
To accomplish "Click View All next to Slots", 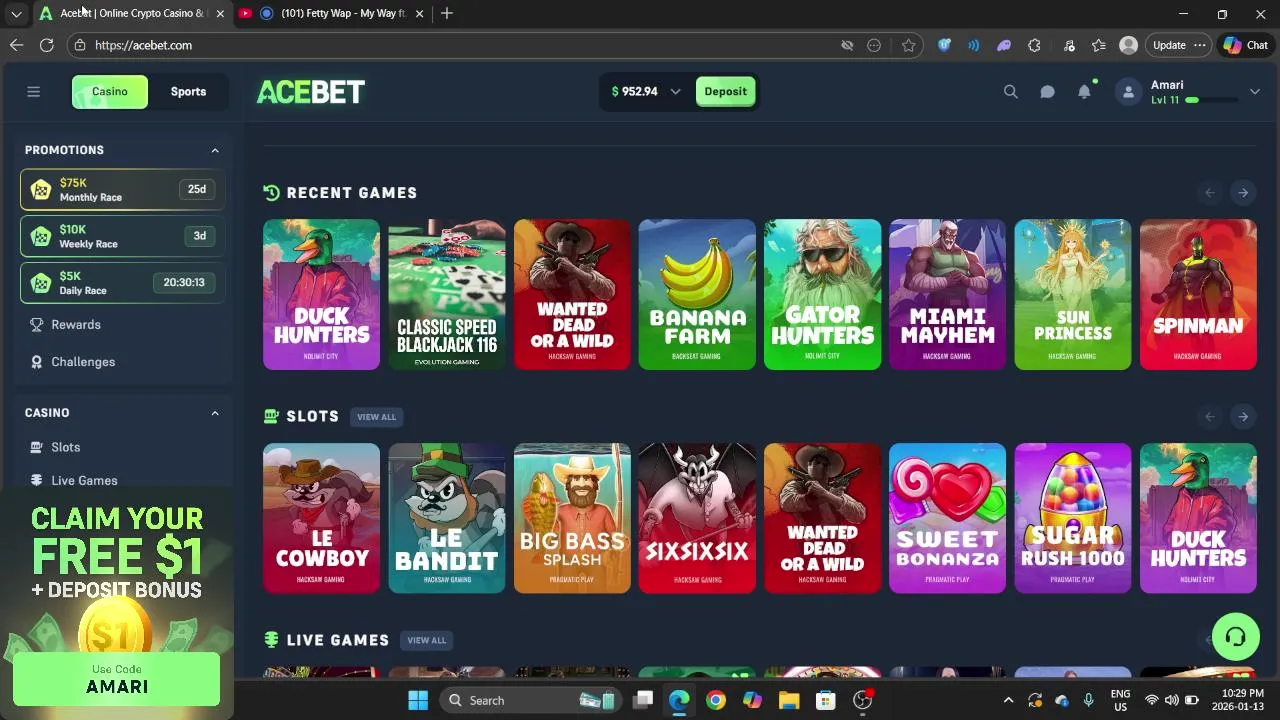I will 376,417.
